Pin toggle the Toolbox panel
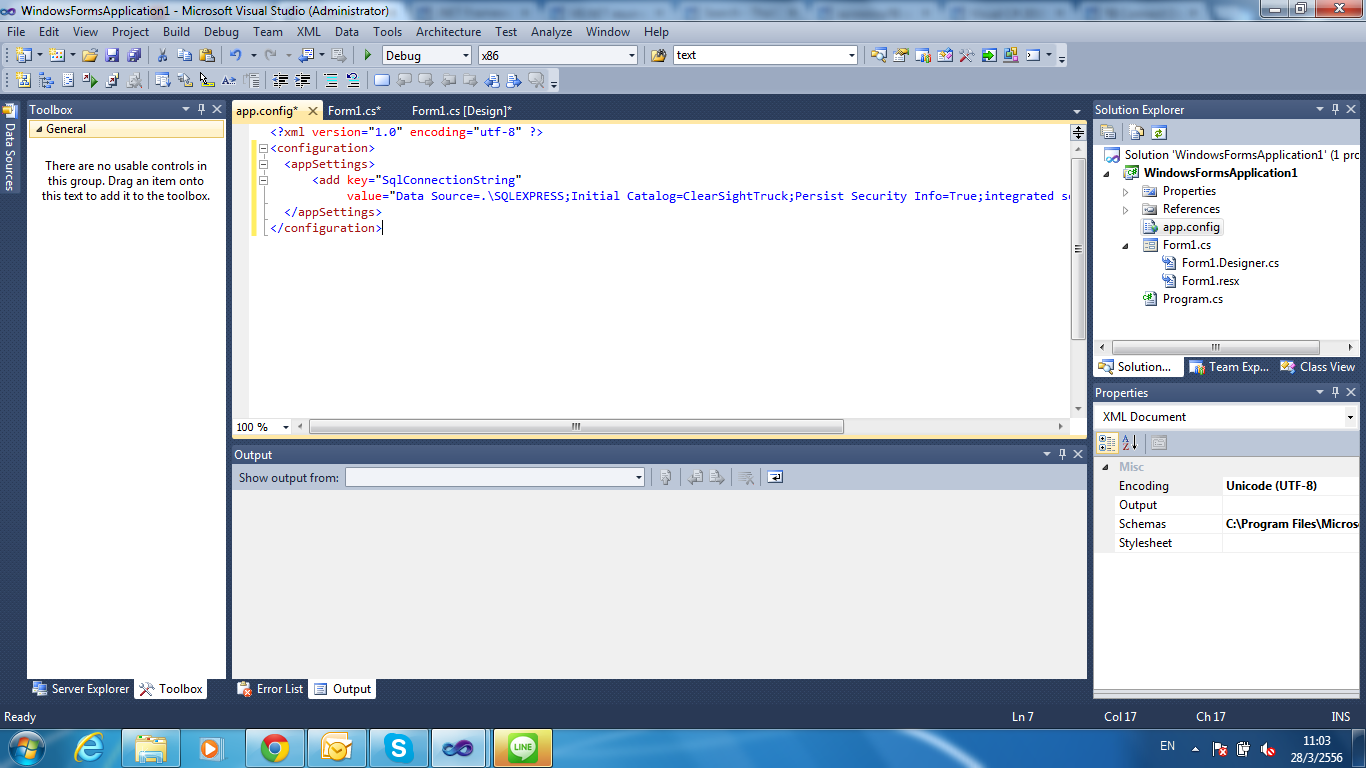The width and height of the screenshot is (1366, 768). click(x=201, y=109)
